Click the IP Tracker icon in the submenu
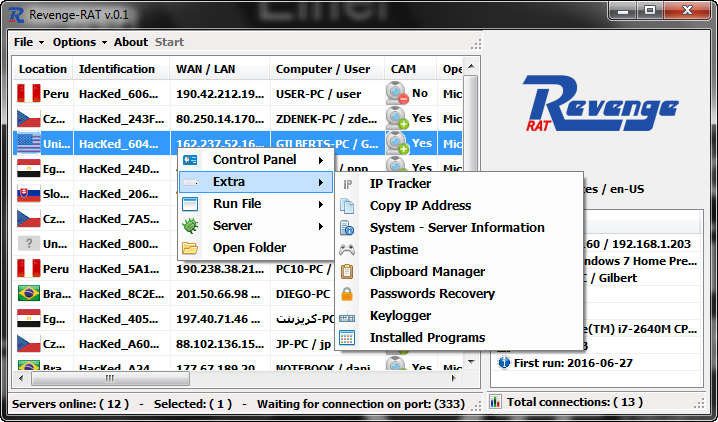Image resolution: width=718 pixels, height=422 pixels. 348,184
